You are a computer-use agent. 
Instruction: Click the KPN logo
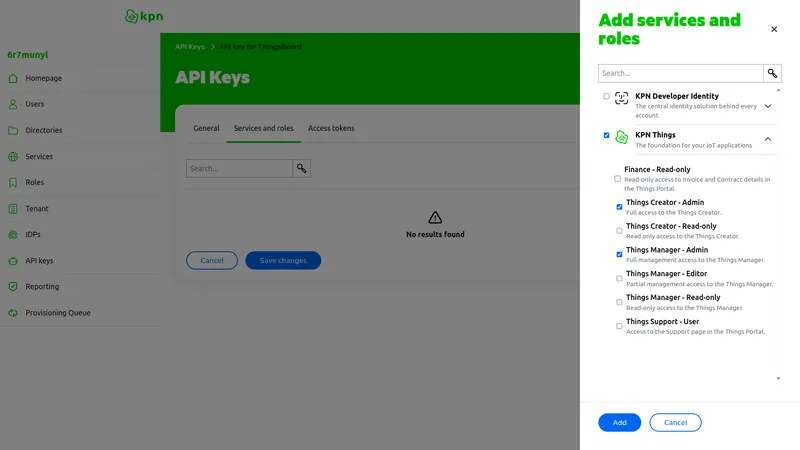click(144, 16)
